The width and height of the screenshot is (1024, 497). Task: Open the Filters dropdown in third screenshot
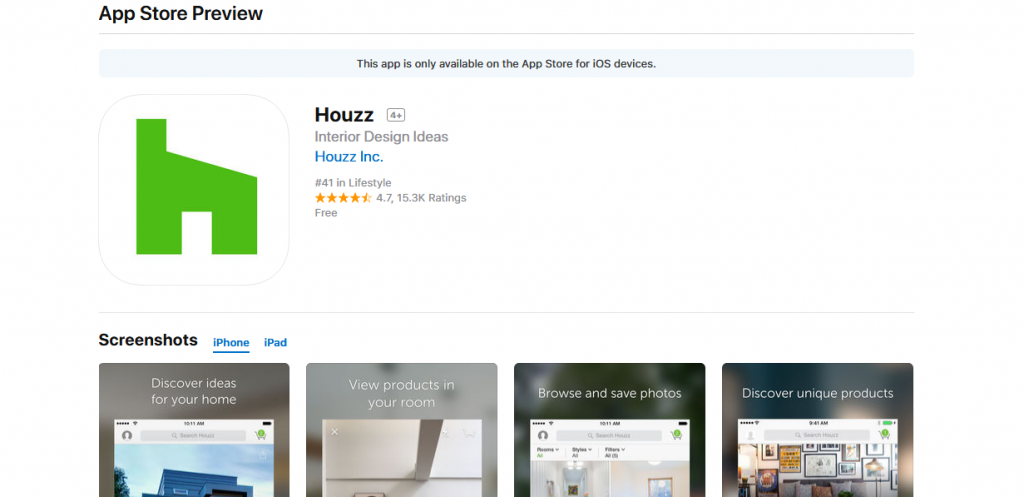point(615,452)
